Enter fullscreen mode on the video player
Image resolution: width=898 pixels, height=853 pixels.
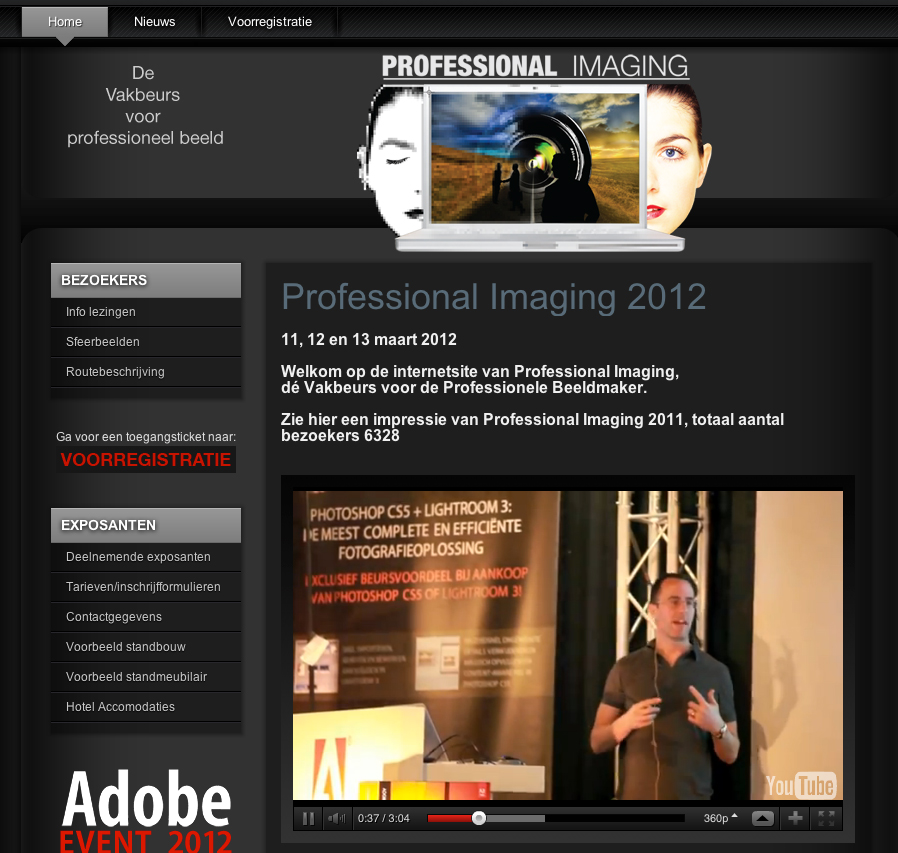[826, 818]
